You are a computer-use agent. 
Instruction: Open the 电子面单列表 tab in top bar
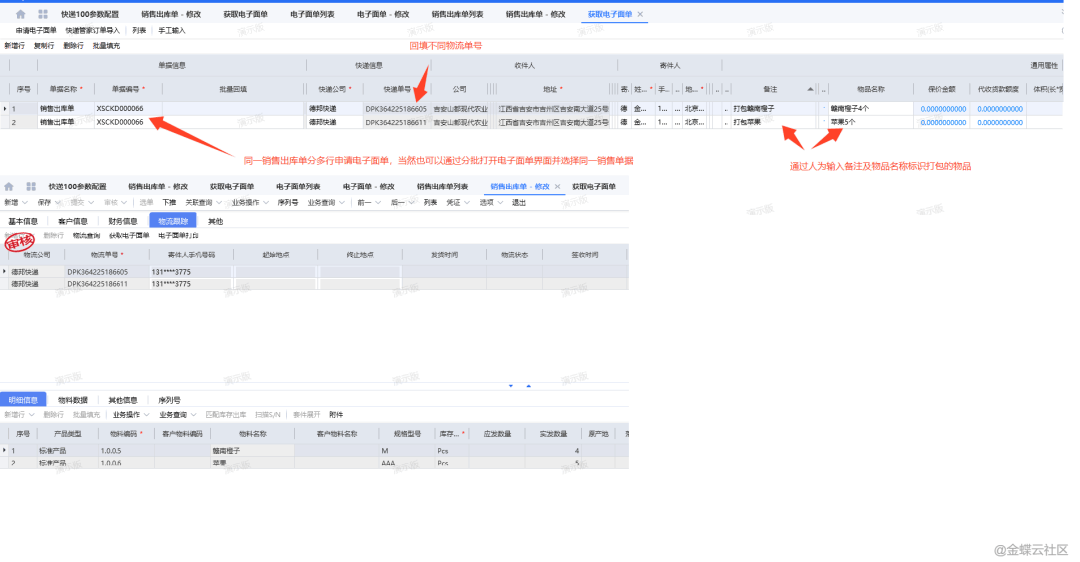(x=311, y=15)
